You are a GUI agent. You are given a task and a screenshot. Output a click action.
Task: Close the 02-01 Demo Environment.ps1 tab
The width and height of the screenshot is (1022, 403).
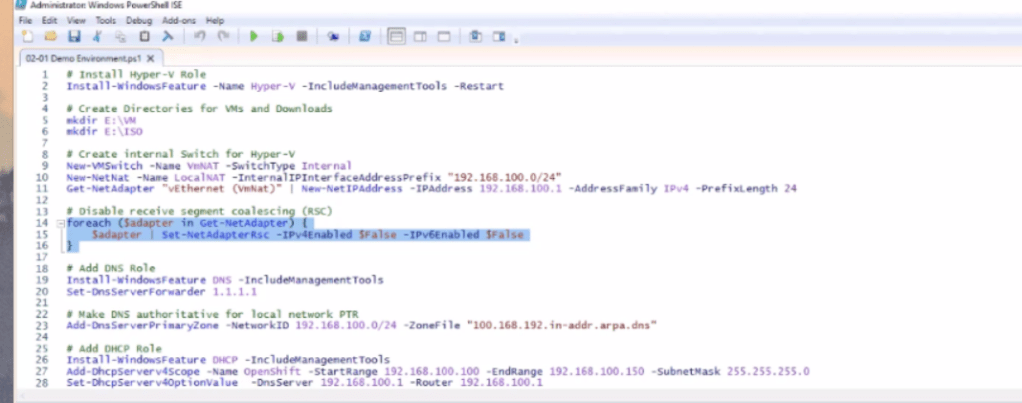151,58
